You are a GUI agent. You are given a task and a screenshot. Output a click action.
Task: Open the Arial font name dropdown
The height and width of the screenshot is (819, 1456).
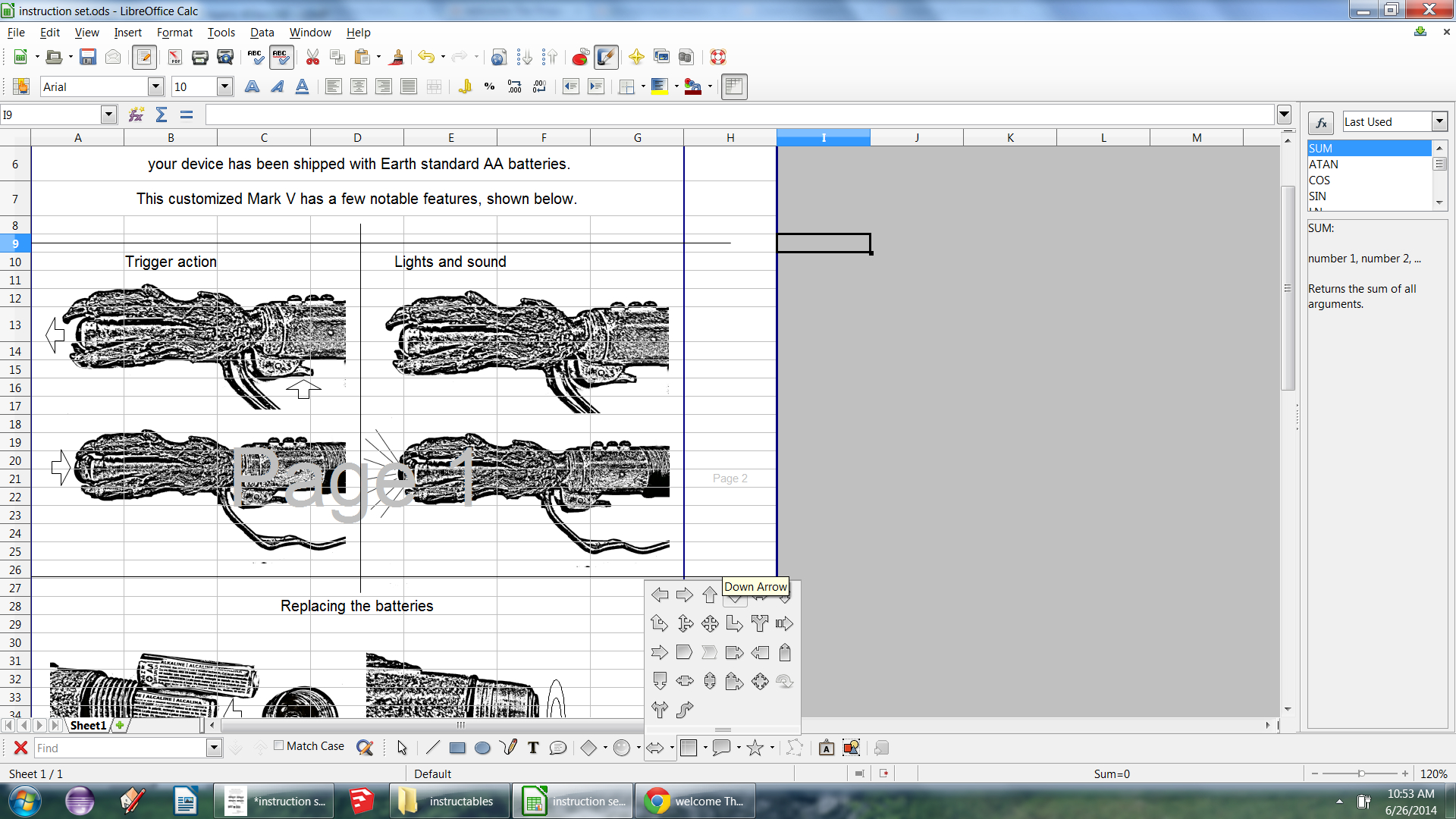(x=155, y=86)
